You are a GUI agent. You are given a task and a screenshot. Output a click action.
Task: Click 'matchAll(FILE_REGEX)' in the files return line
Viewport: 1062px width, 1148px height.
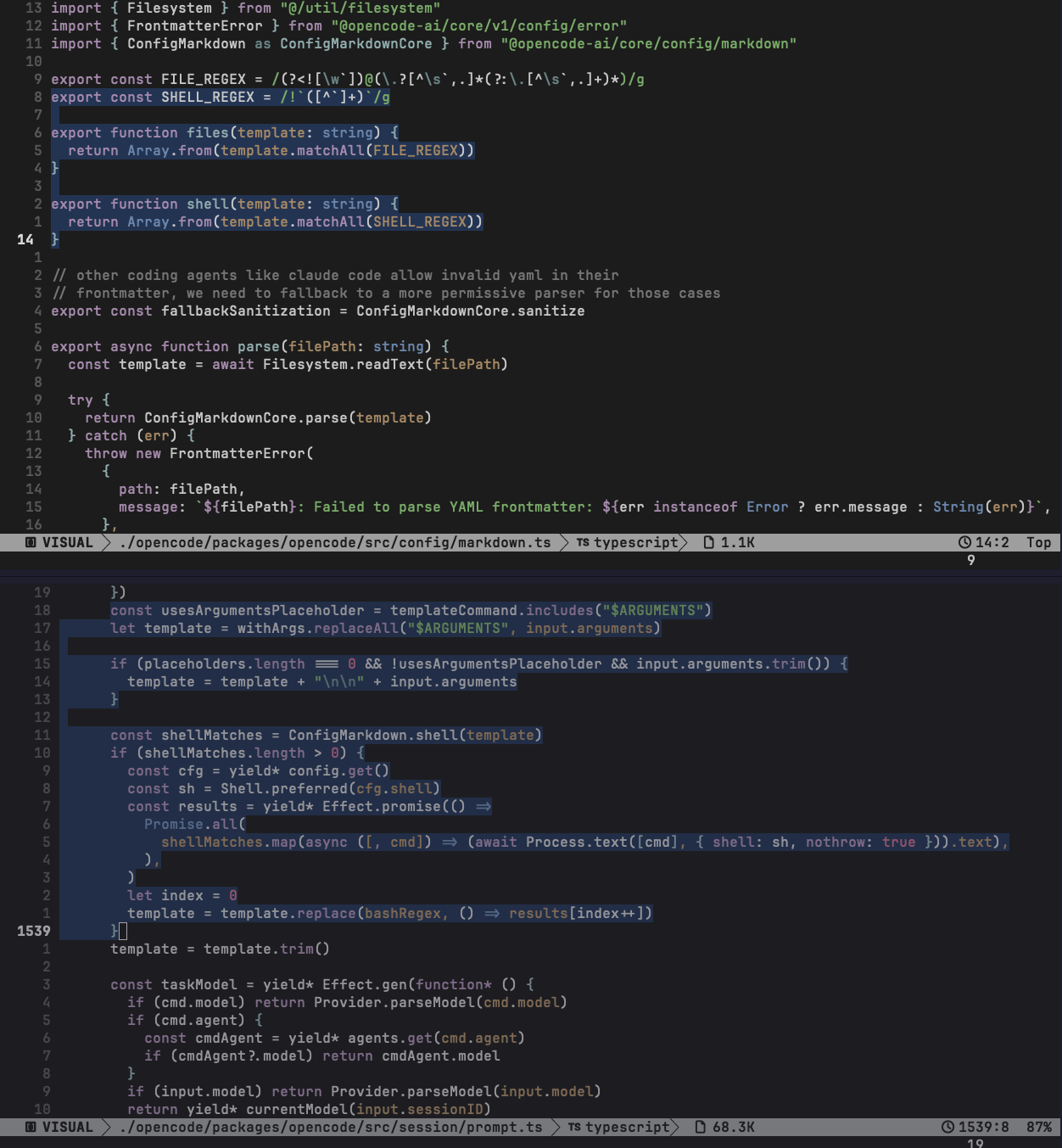coord(386,150)
